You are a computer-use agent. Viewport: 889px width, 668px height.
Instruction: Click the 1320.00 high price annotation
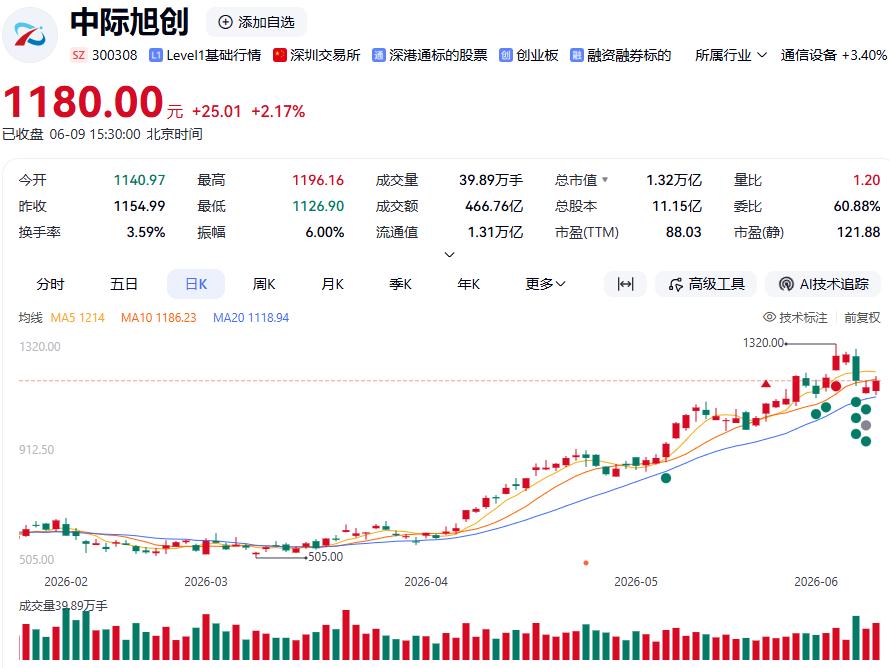[x=763, y=343]
